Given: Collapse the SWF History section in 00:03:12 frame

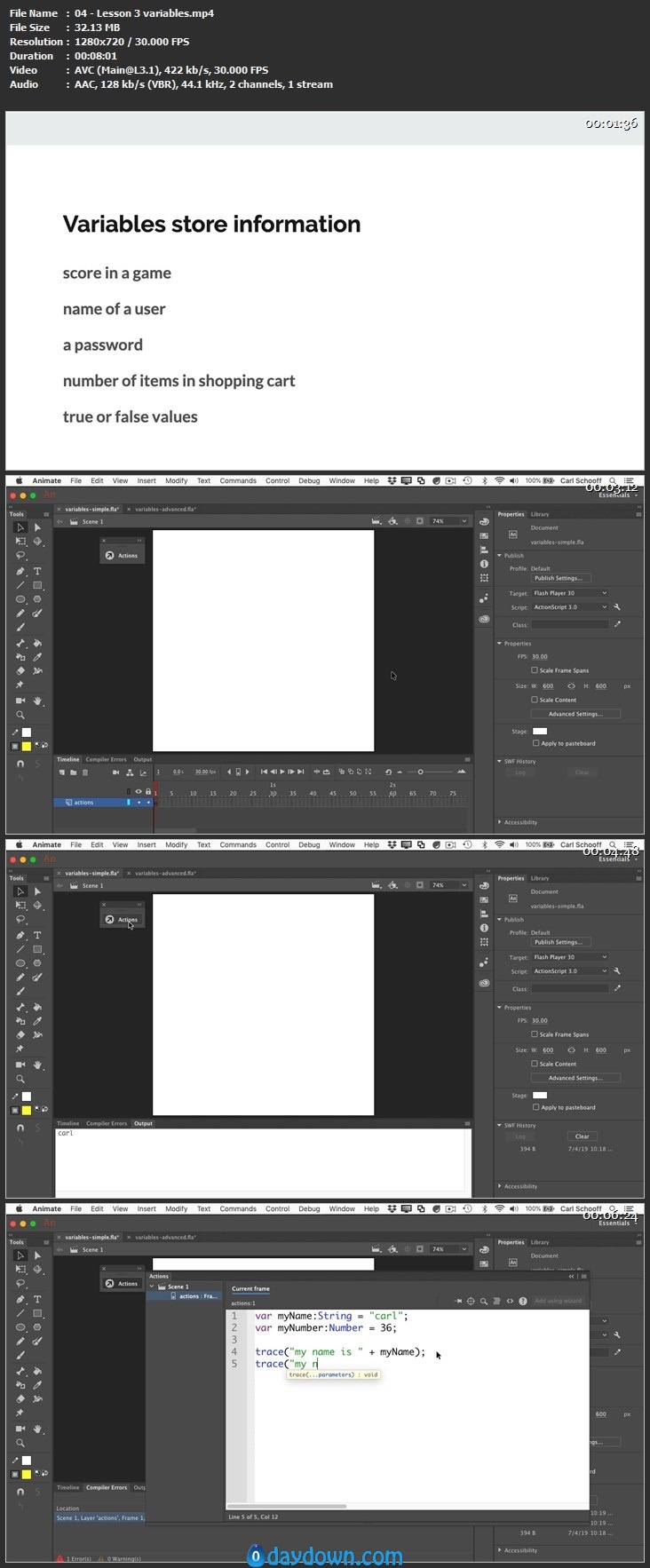Looking at the screenshot, I should coord(500,762).
